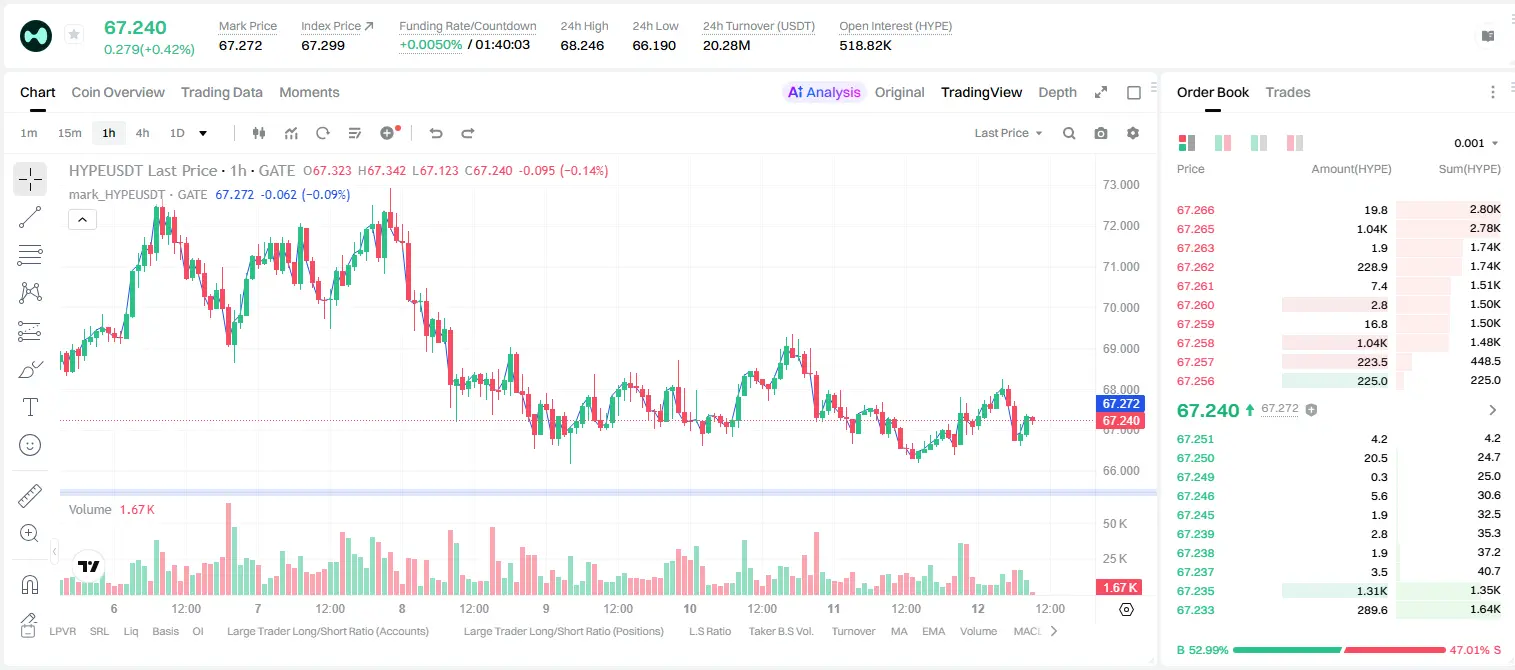Click the AI Analysis button

pos(823,92)
